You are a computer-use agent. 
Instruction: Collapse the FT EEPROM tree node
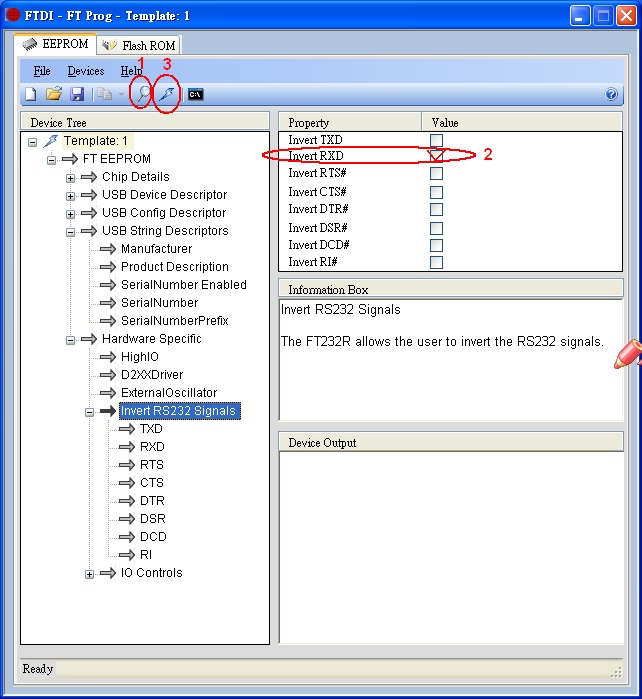click(x=51, y=160)
